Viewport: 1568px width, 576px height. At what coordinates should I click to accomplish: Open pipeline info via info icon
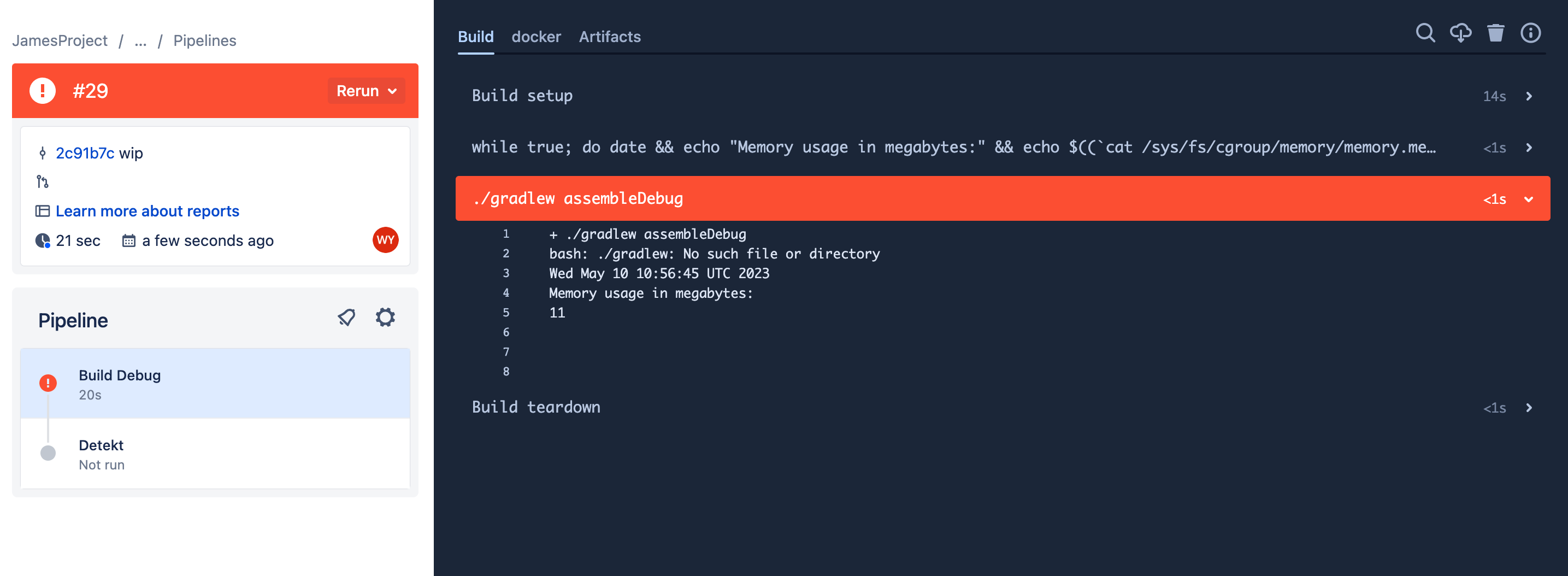pos(1530,34)
